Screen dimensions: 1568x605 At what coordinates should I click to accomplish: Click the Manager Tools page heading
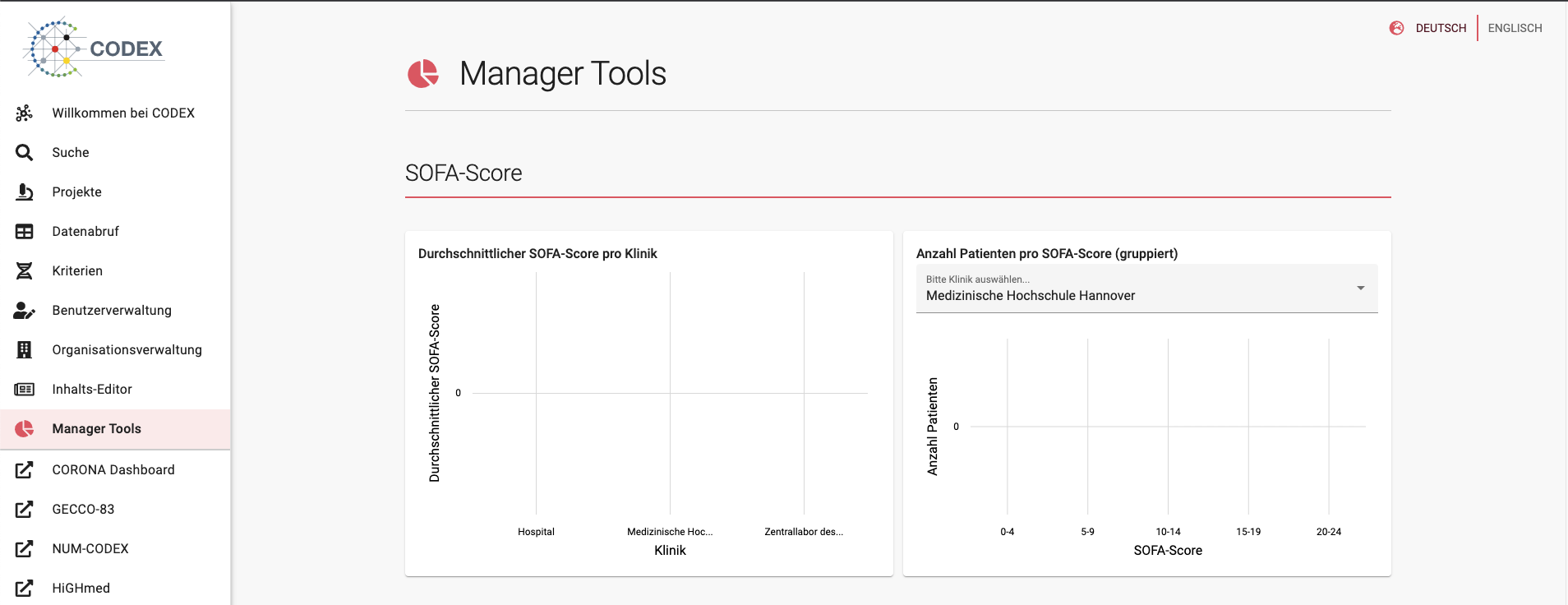point(563,74)
